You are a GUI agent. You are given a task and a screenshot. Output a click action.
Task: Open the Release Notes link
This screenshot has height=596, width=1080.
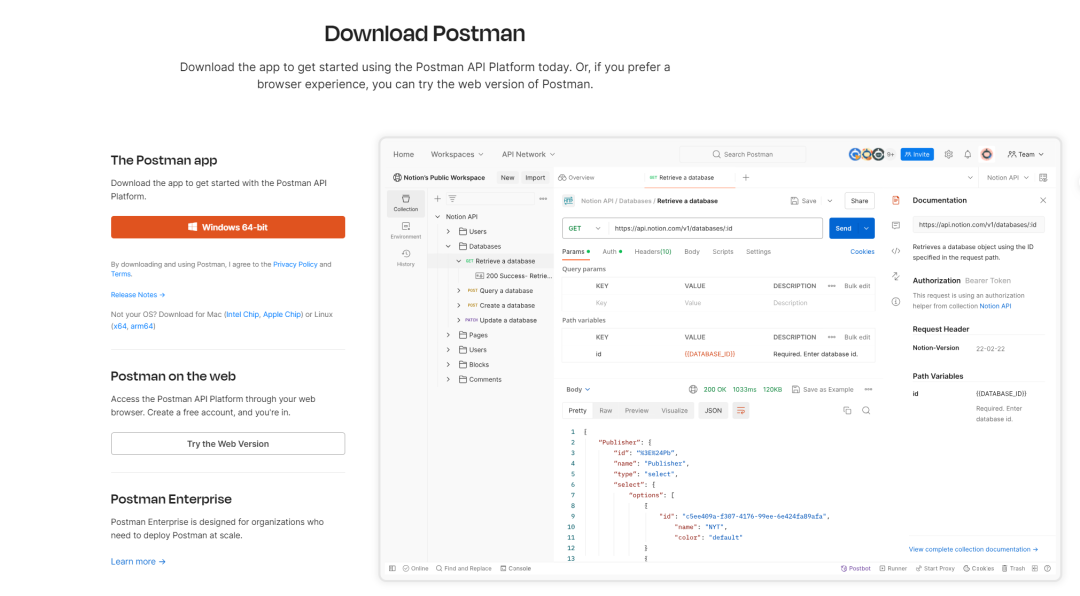point(138,295)
